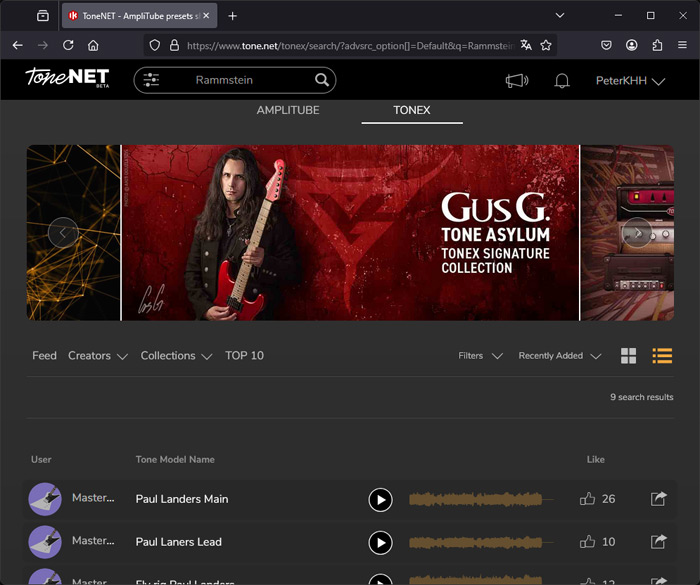Open Firefox View recent browsing
700x585 pixels.
click(43, 16)
